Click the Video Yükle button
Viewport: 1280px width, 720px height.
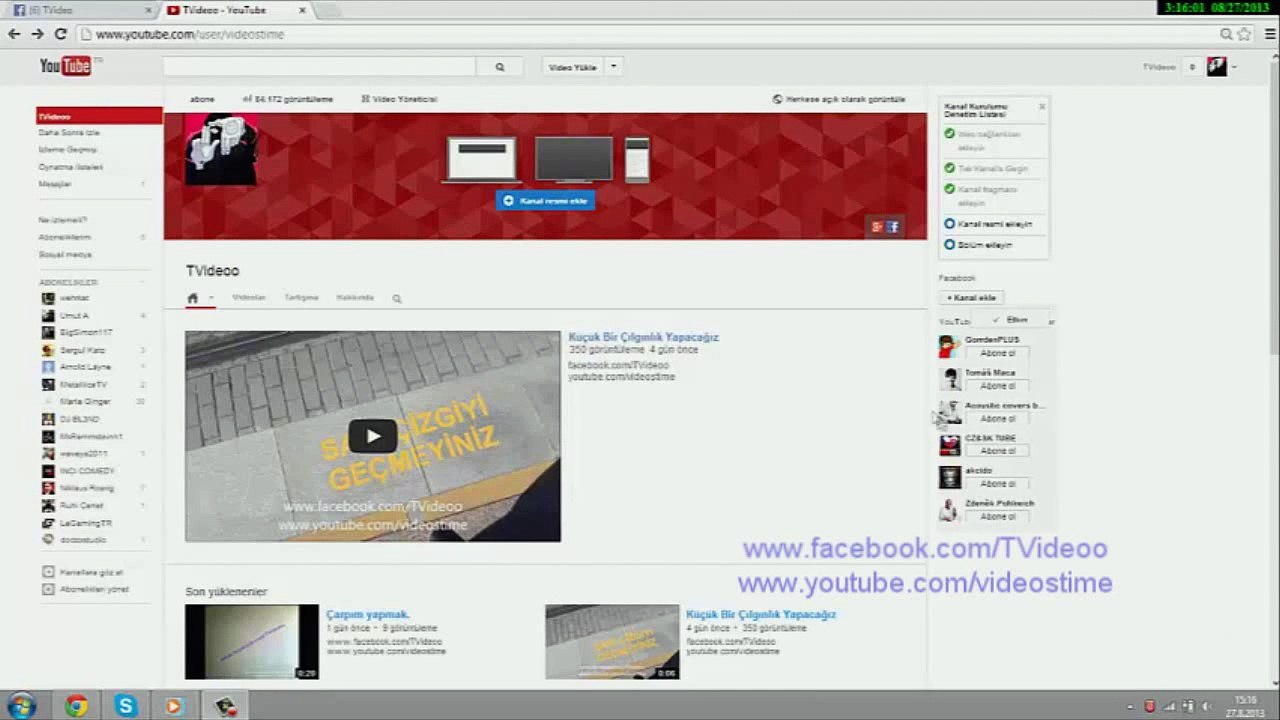point(573,67)
